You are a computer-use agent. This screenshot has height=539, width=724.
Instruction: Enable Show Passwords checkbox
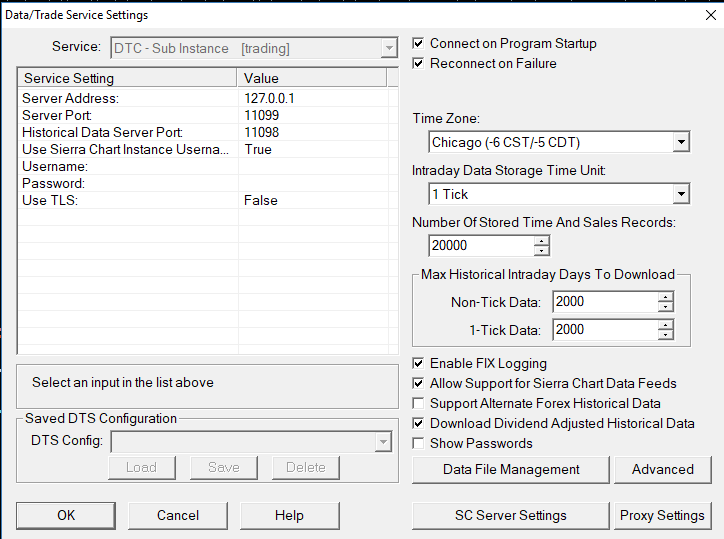[419, 444]
